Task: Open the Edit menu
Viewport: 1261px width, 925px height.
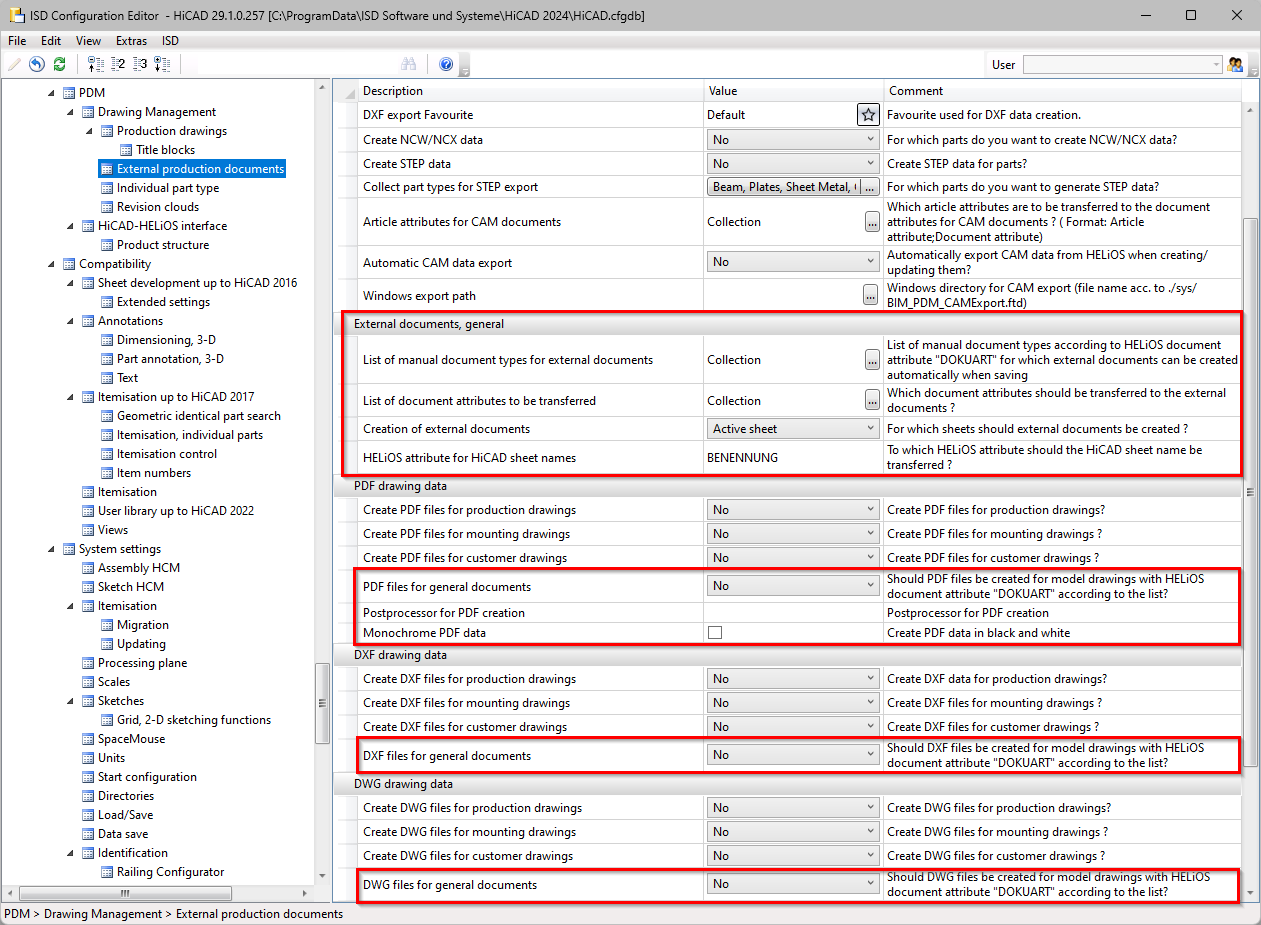Action: pos(51,41)
